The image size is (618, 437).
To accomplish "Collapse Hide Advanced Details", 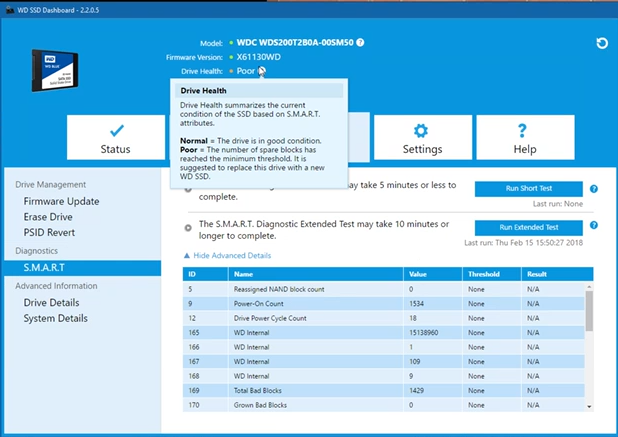I will click(x=228, y=256).
